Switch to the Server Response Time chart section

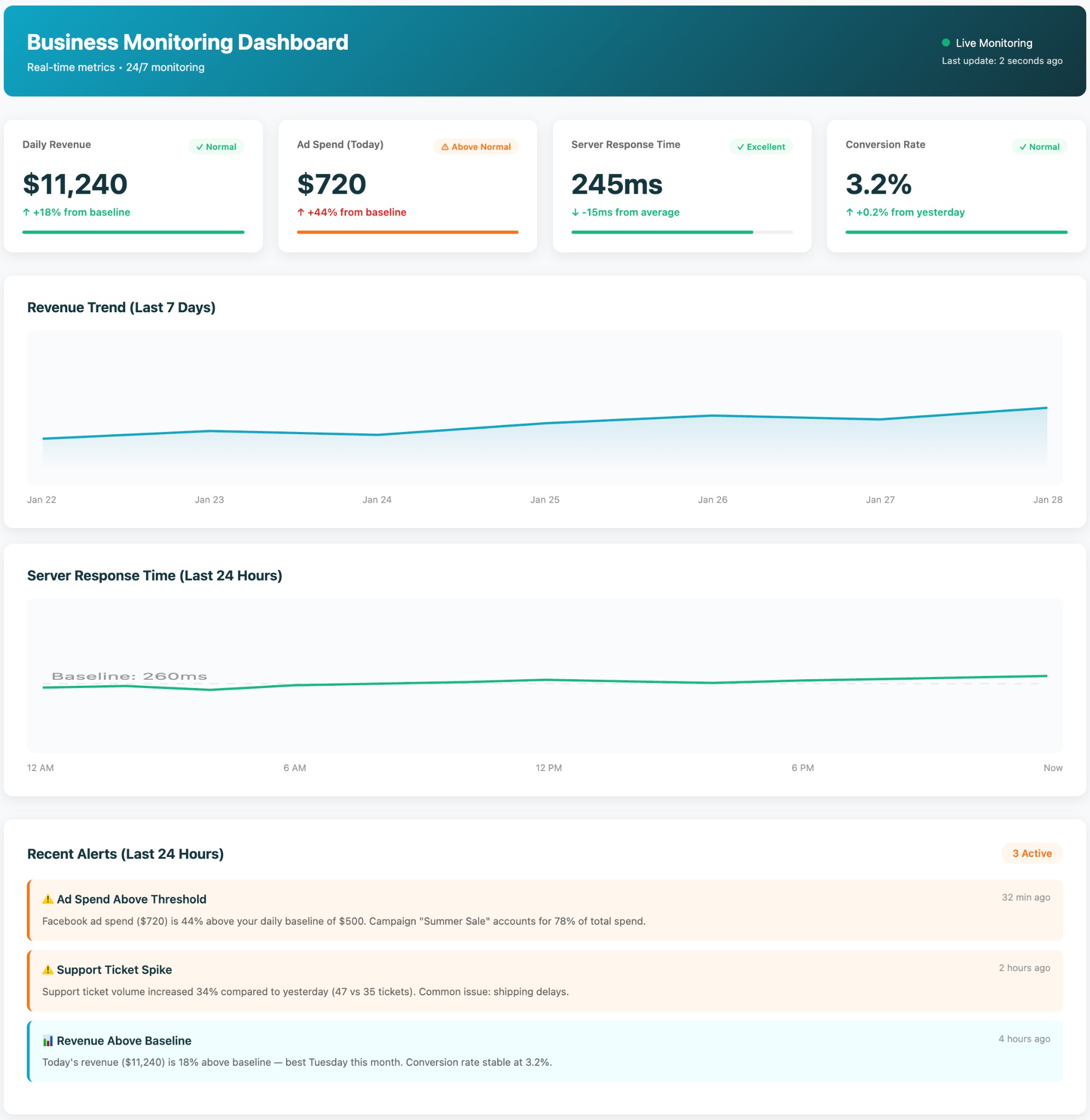pos(155,575)
